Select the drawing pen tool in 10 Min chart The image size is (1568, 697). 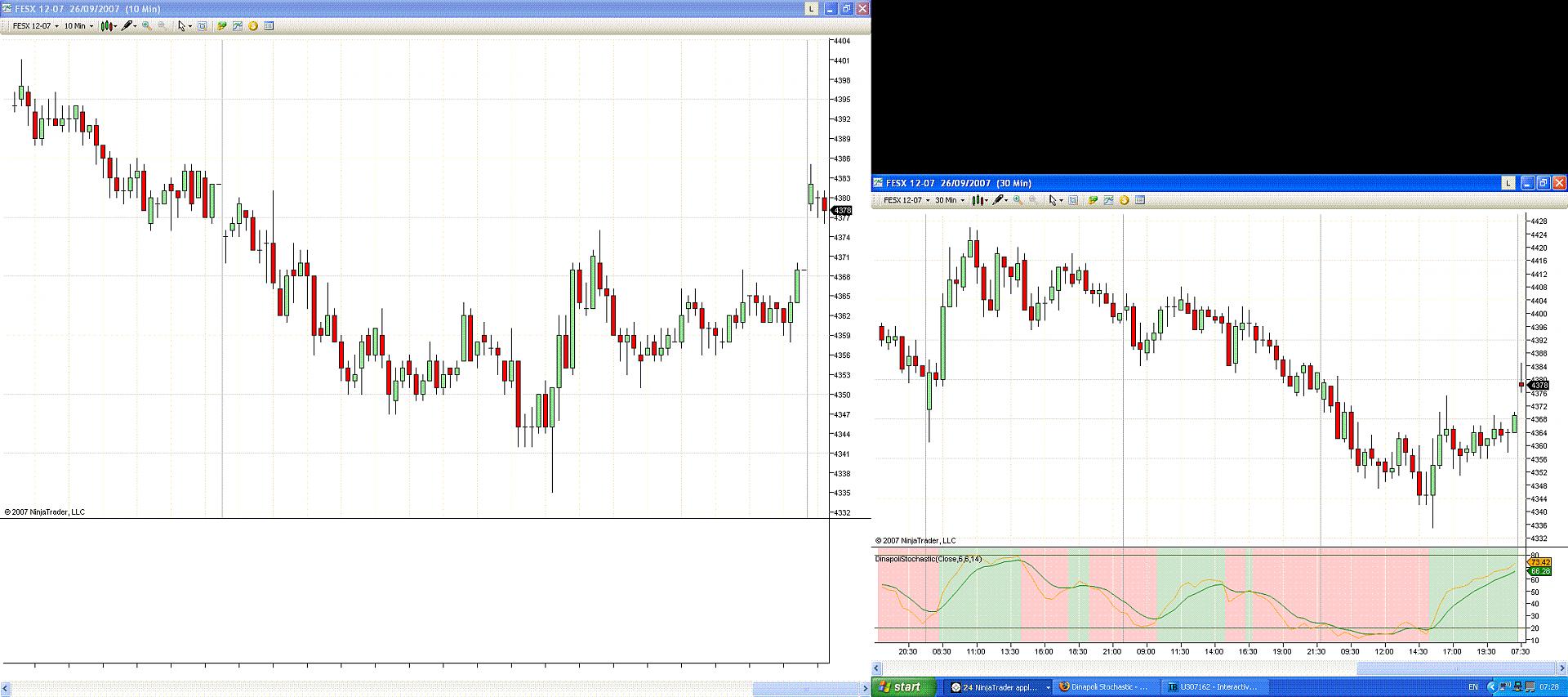[129, 26]
